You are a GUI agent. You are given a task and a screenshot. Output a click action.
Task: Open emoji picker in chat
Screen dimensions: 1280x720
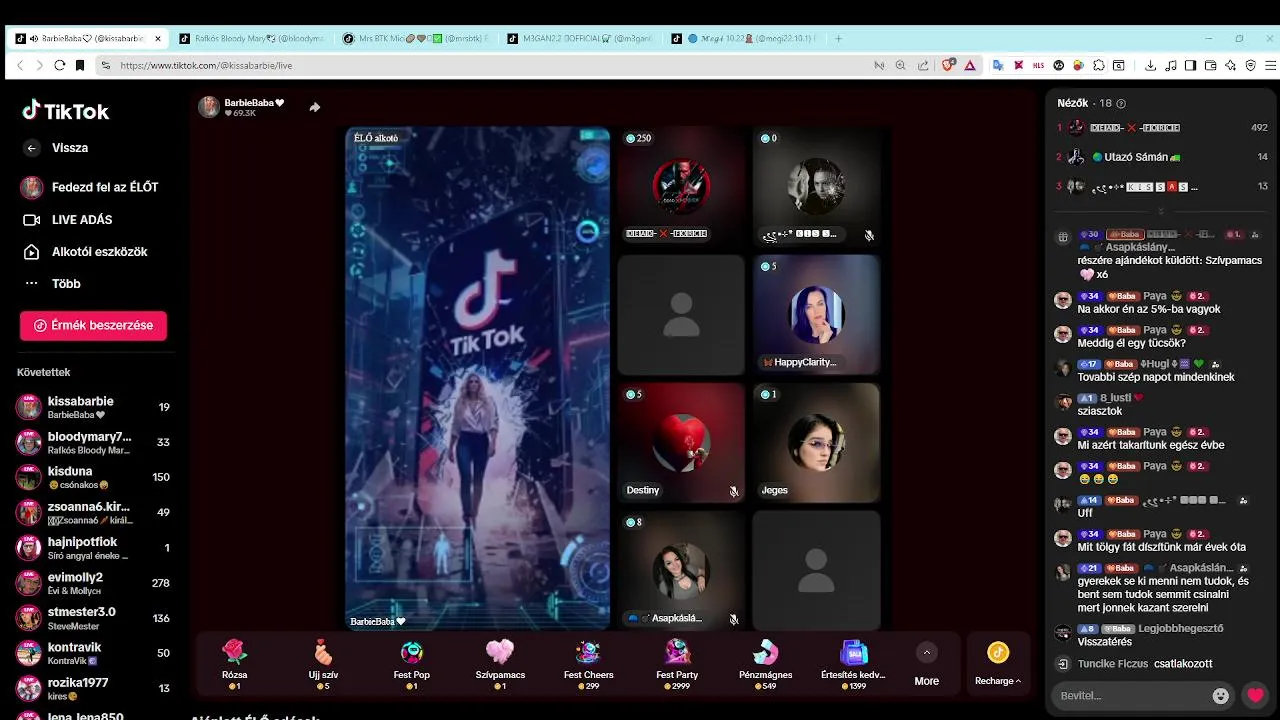tap(1220, 695)
